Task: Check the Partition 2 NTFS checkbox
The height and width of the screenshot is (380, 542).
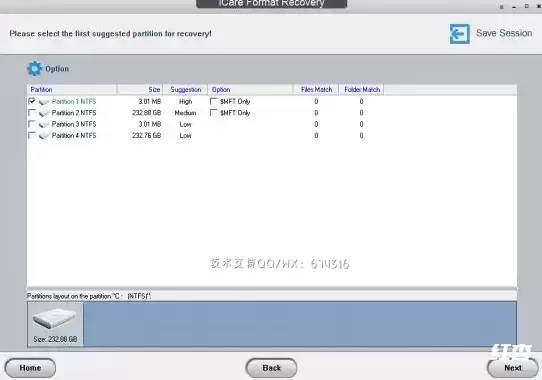Action: 32,113
